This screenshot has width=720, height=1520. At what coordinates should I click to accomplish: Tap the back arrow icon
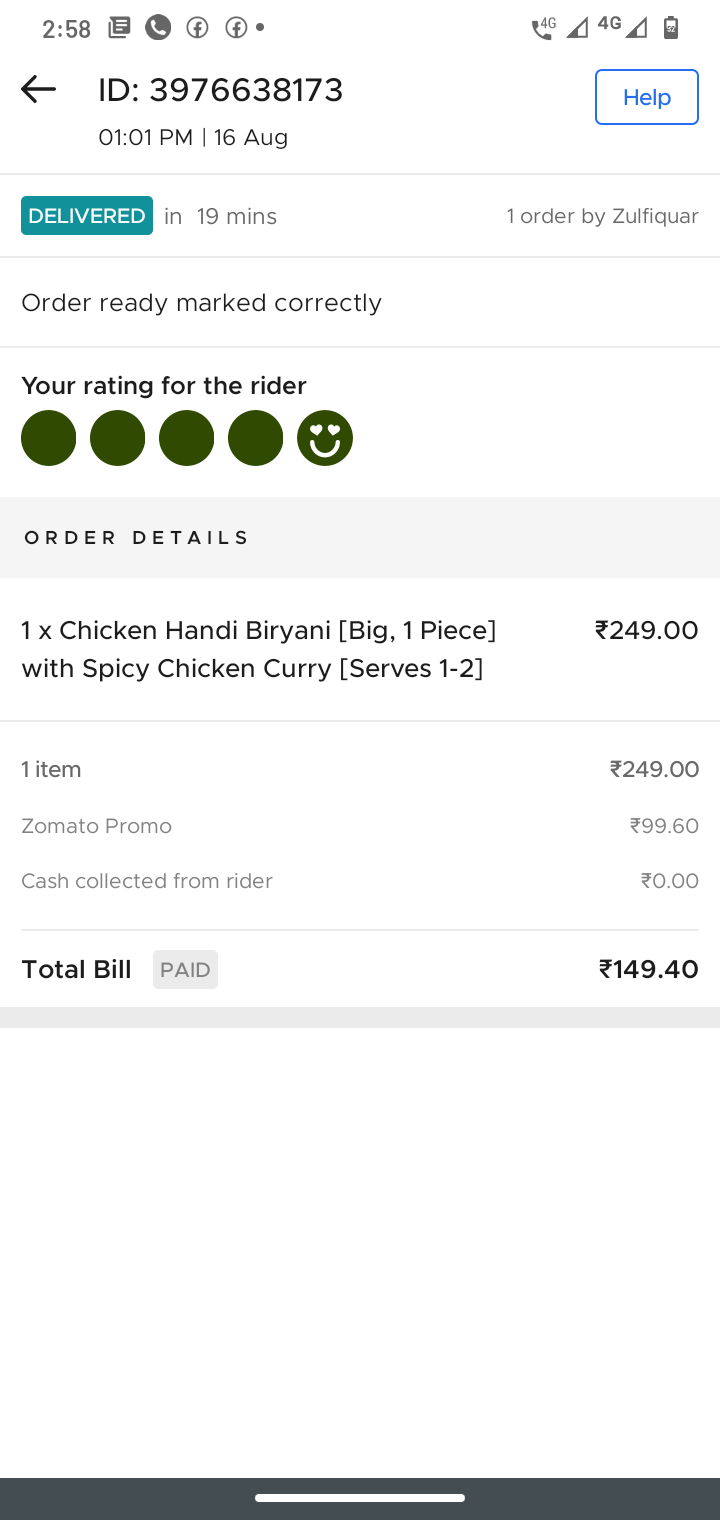[x=38, y=90]
